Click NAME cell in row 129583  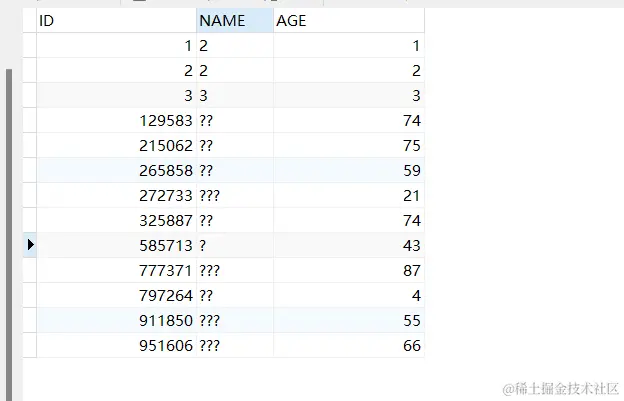(235, 121)
